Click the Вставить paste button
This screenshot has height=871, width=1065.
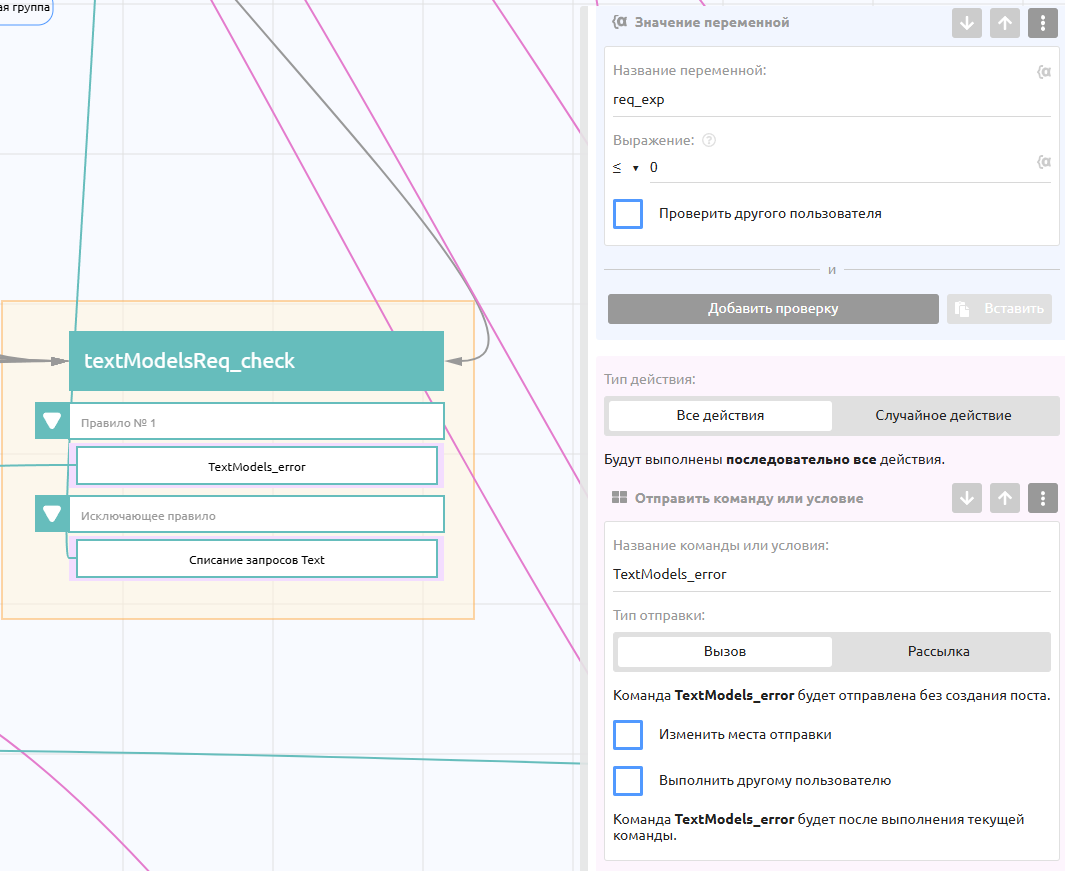[1000, 309]
